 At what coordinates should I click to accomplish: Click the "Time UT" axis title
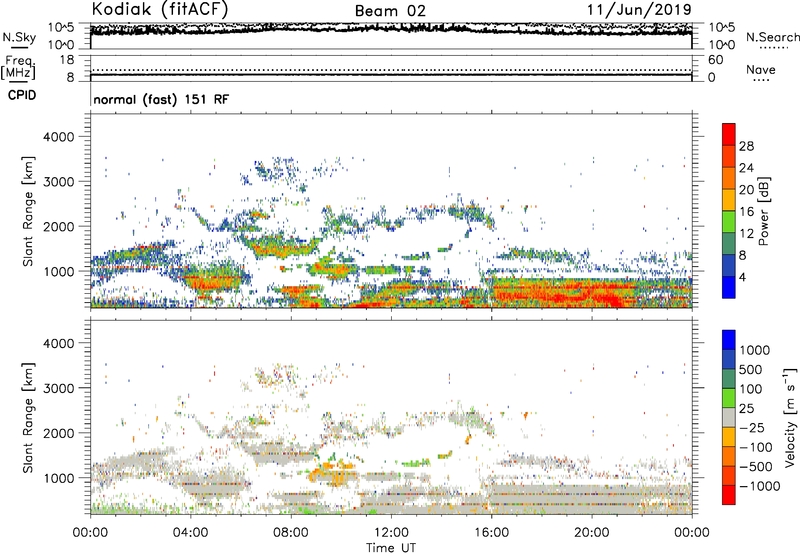point(391,548)
